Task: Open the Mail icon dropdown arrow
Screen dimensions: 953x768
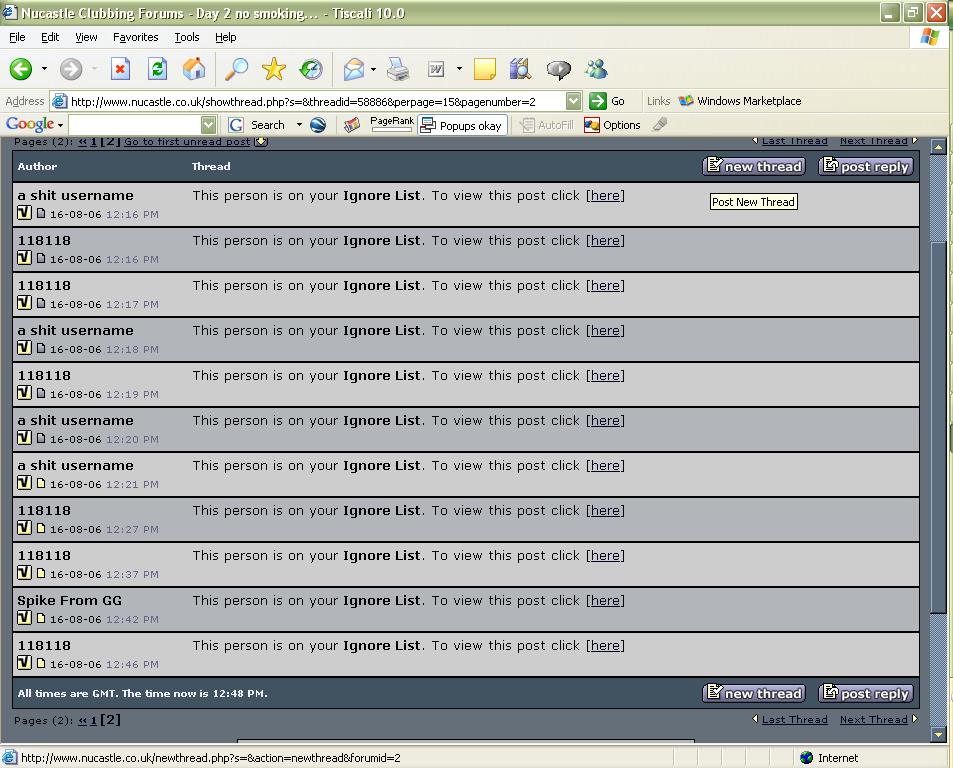Action: pyautogui.click(x=373, y=69)
